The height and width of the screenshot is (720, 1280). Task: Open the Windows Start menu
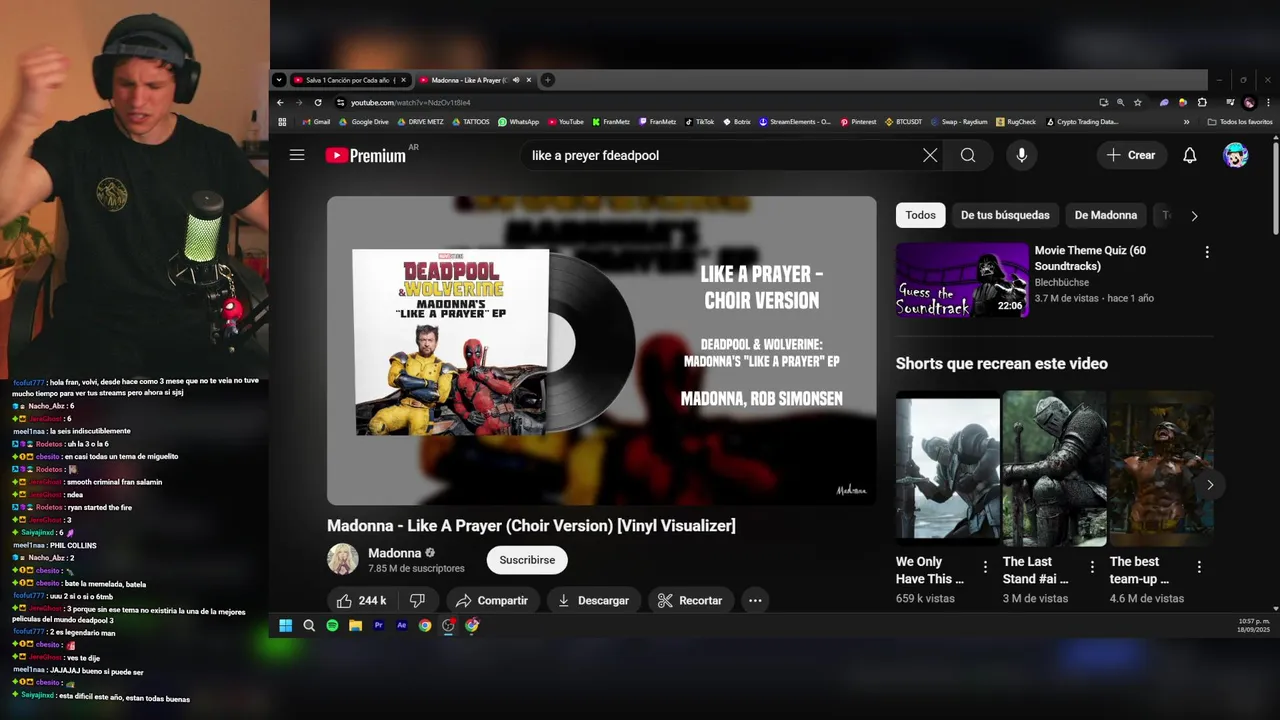(285, 625)
